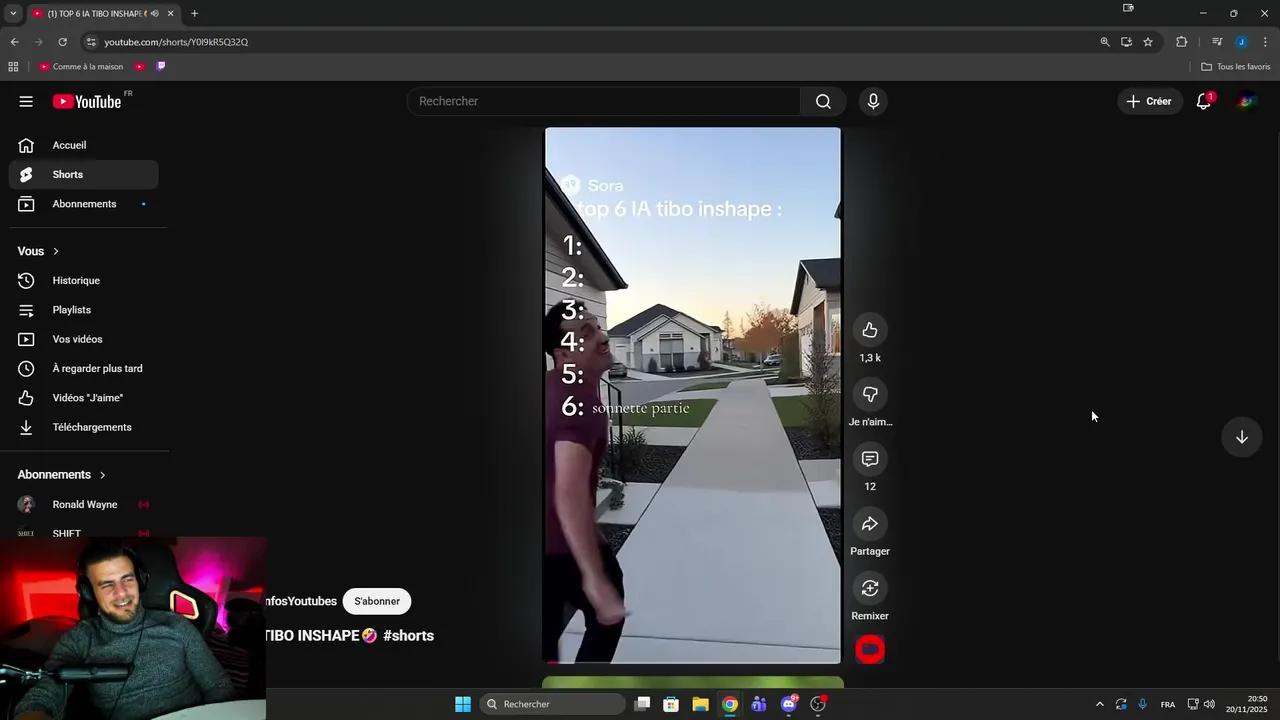
Task: Click the Chrome address bar URL
Action: (x=176, y=42)
